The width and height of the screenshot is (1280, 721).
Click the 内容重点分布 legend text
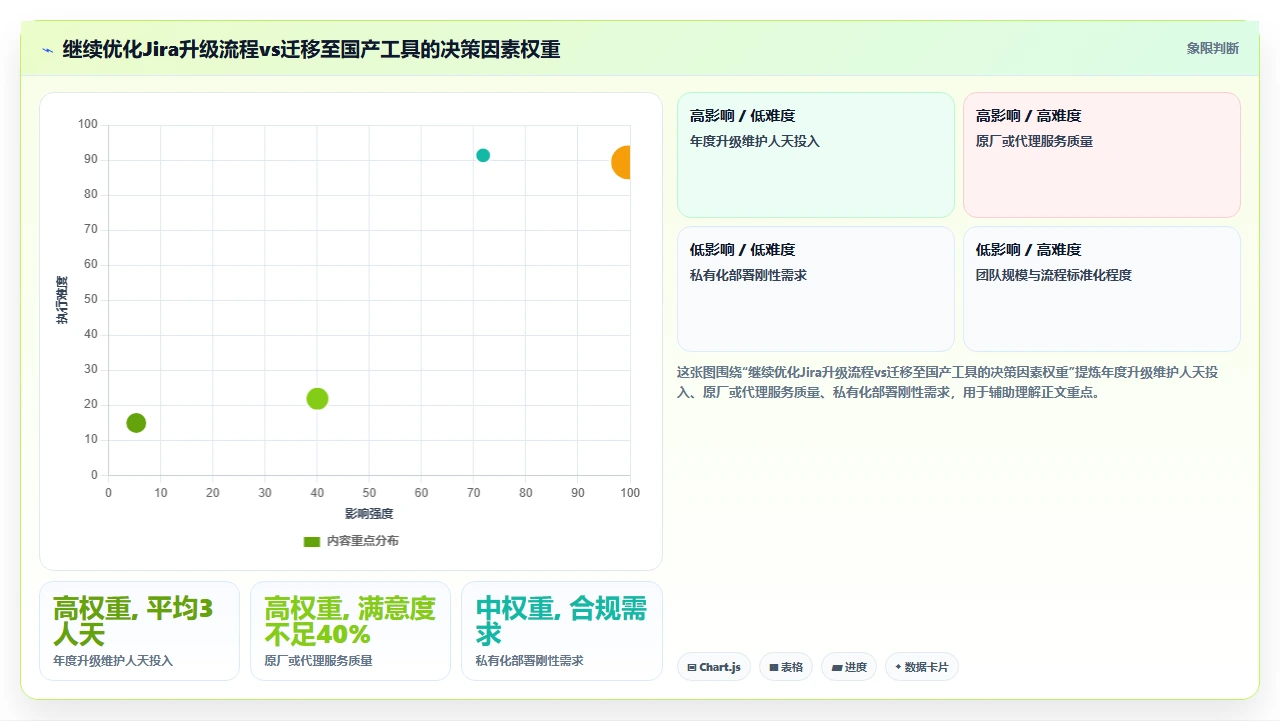(363, 541)
